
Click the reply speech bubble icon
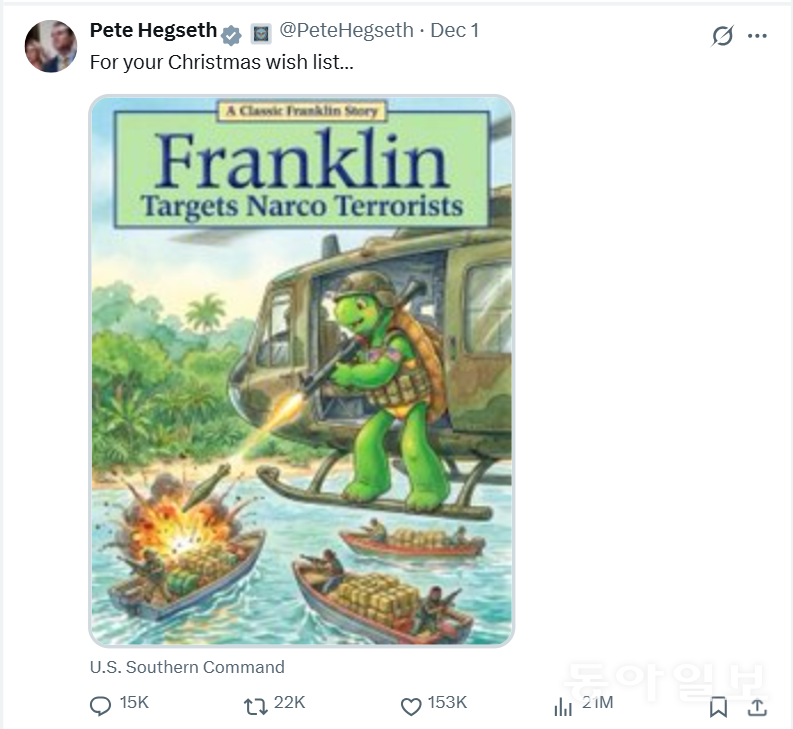[x=100, y=706]
